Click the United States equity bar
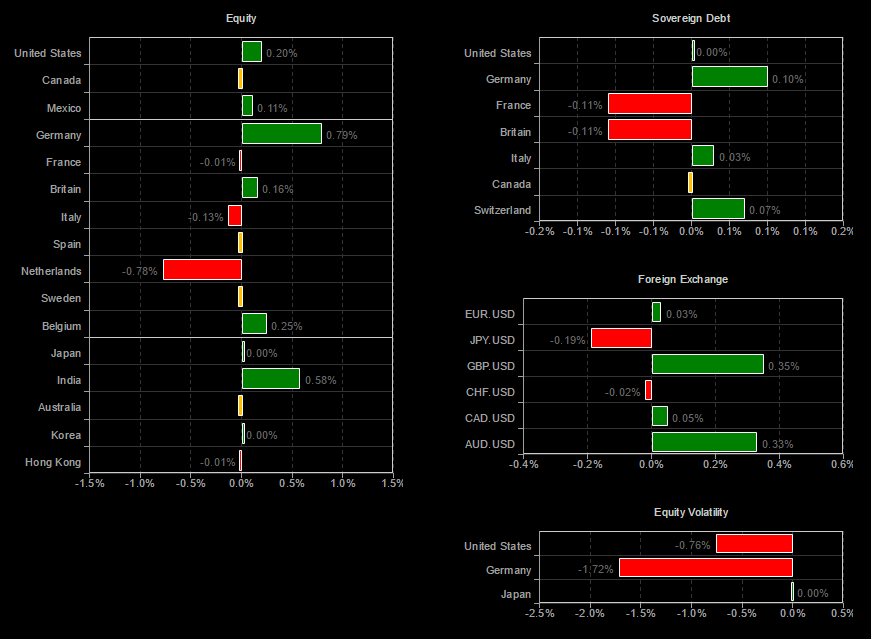 coord(252,52)
